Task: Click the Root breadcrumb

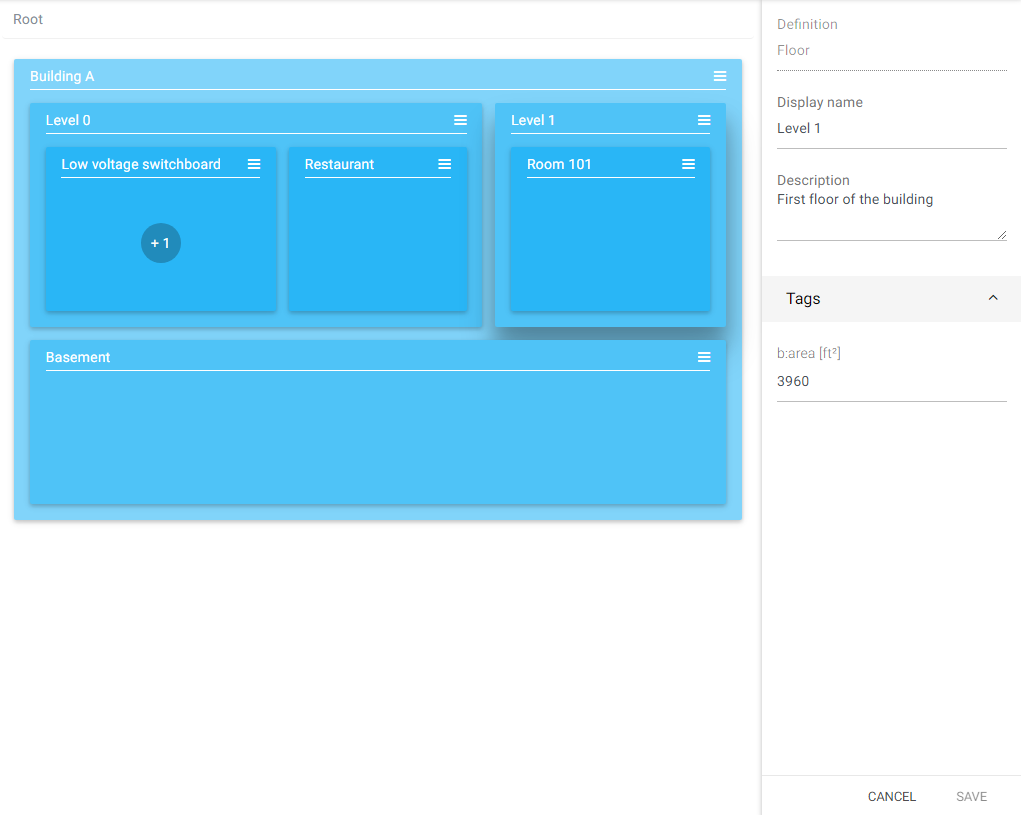Action: pos(28,20)
